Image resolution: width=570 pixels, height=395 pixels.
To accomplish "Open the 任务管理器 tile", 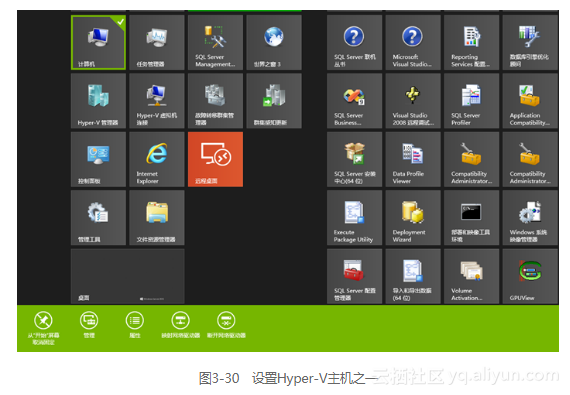I will [x=157, y=43].
